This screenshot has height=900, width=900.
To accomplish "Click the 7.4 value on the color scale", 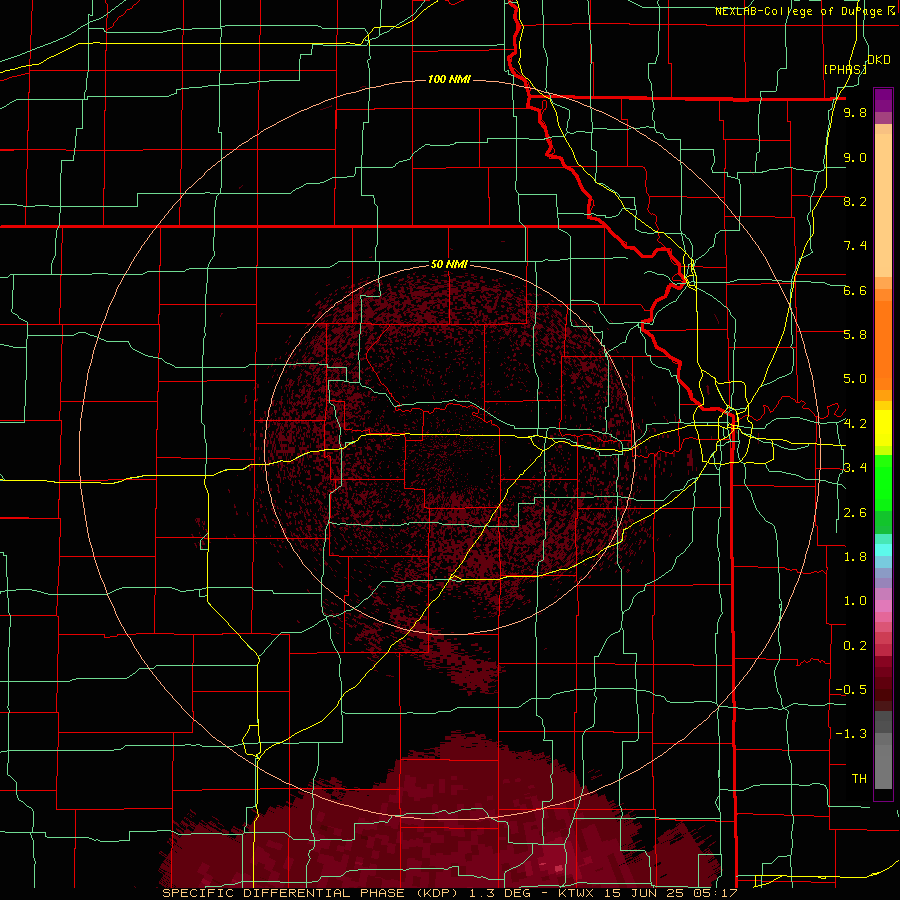I will [855, 246].
